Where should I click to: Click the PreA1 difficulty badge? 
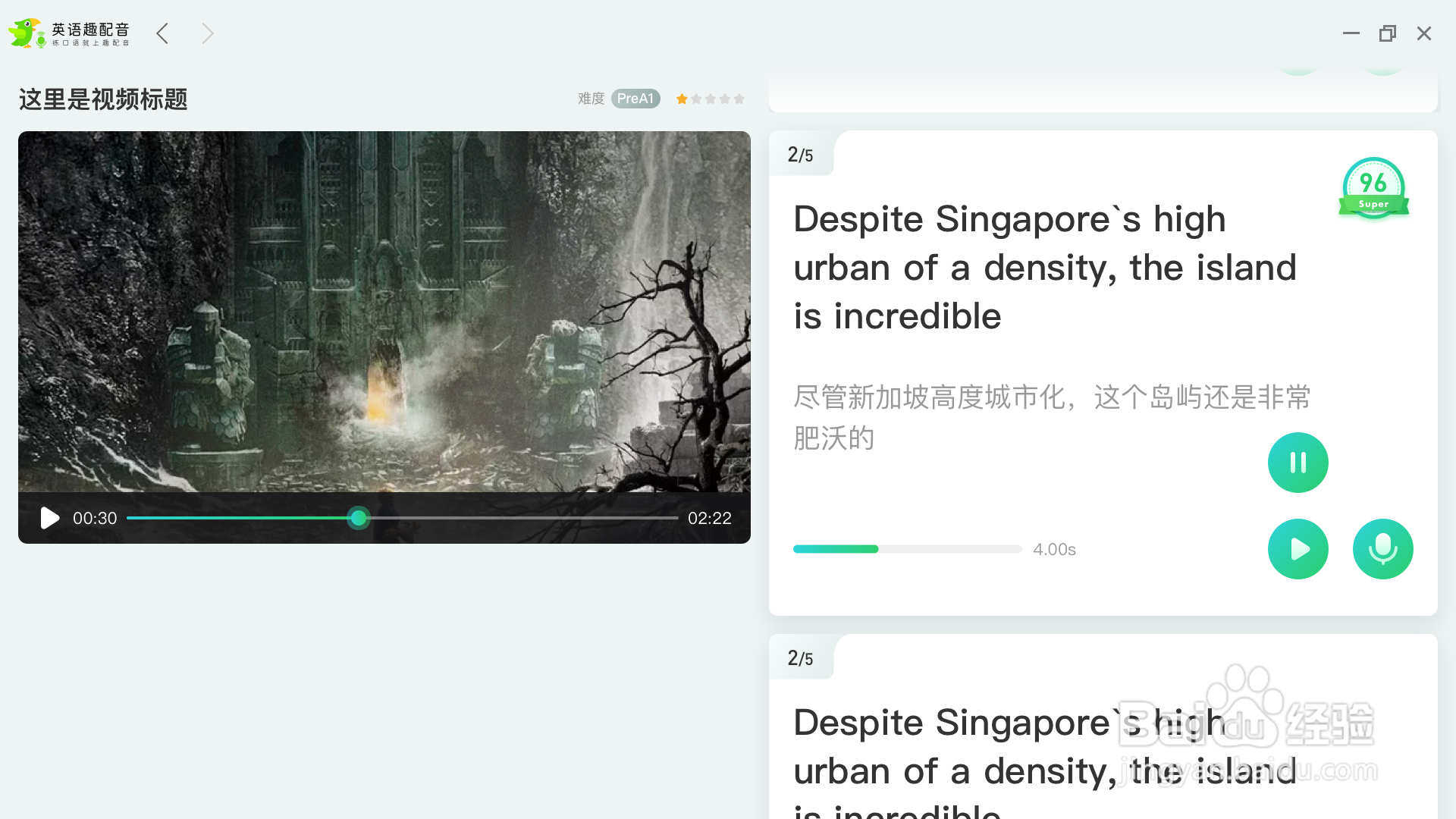click(635, 99)
